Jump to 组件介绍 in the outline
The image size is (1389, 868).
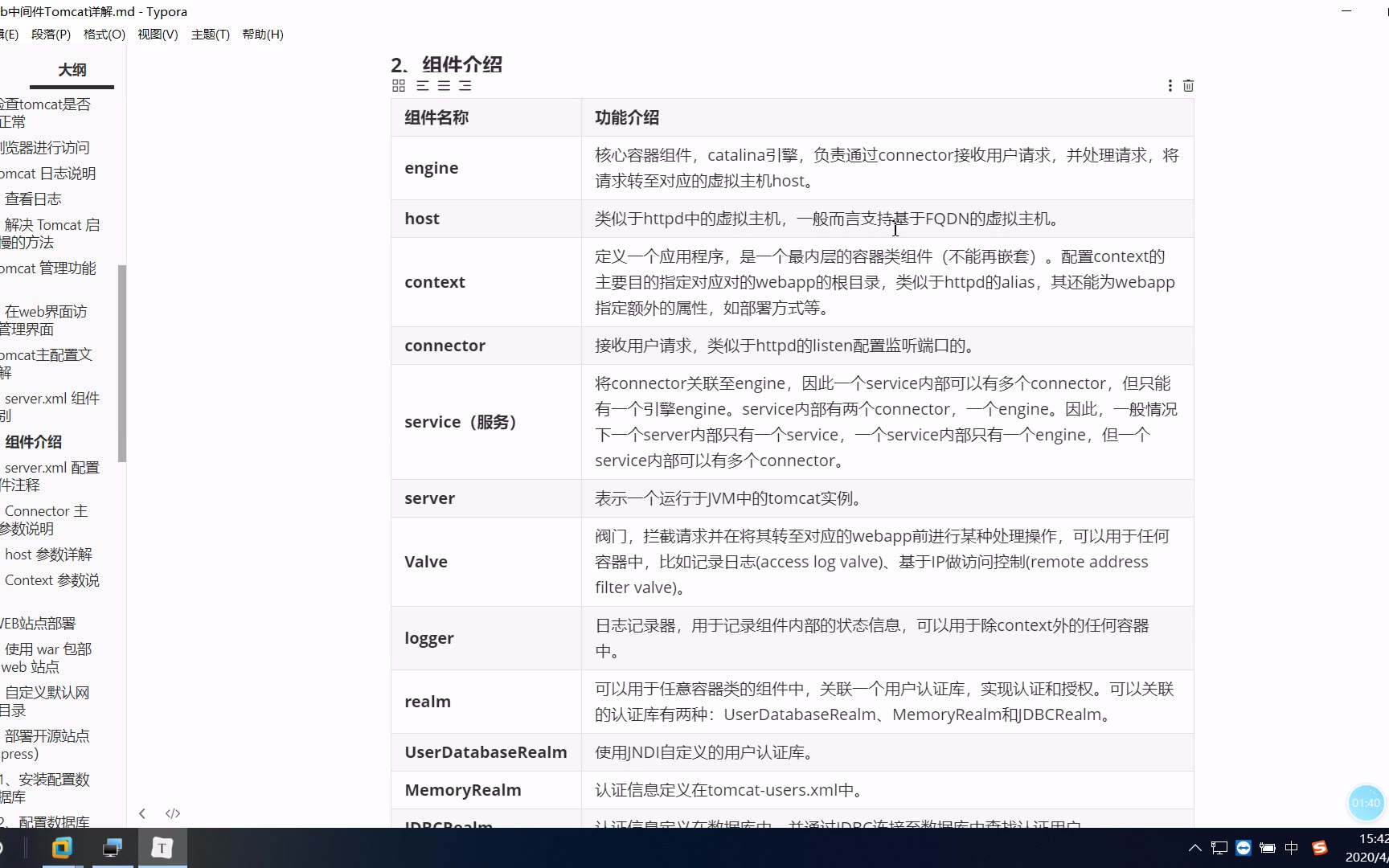[x=33, y=442]
